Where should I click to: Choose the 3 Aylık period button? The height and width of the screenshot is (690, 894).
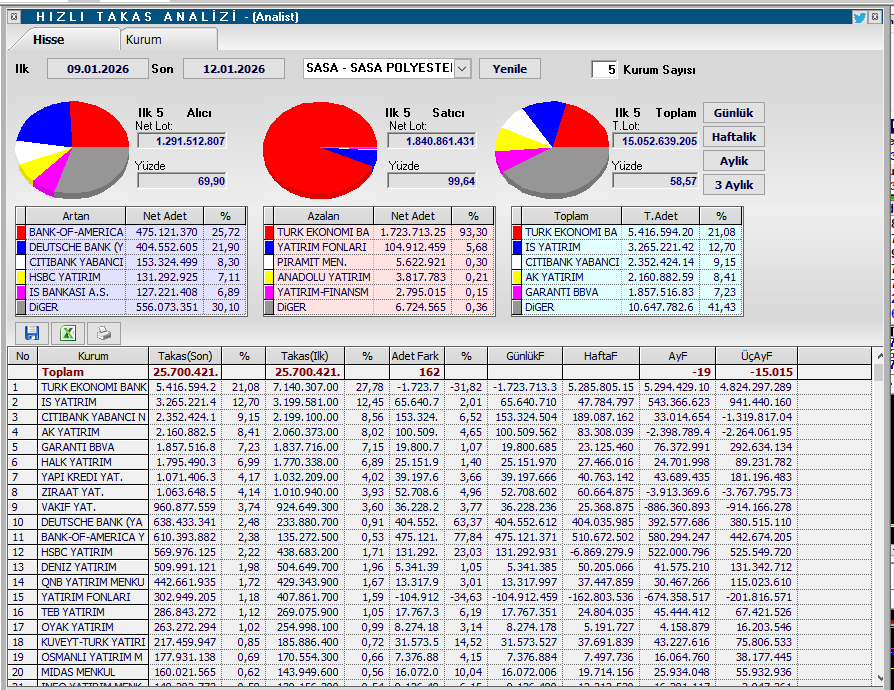pos(733,185)
